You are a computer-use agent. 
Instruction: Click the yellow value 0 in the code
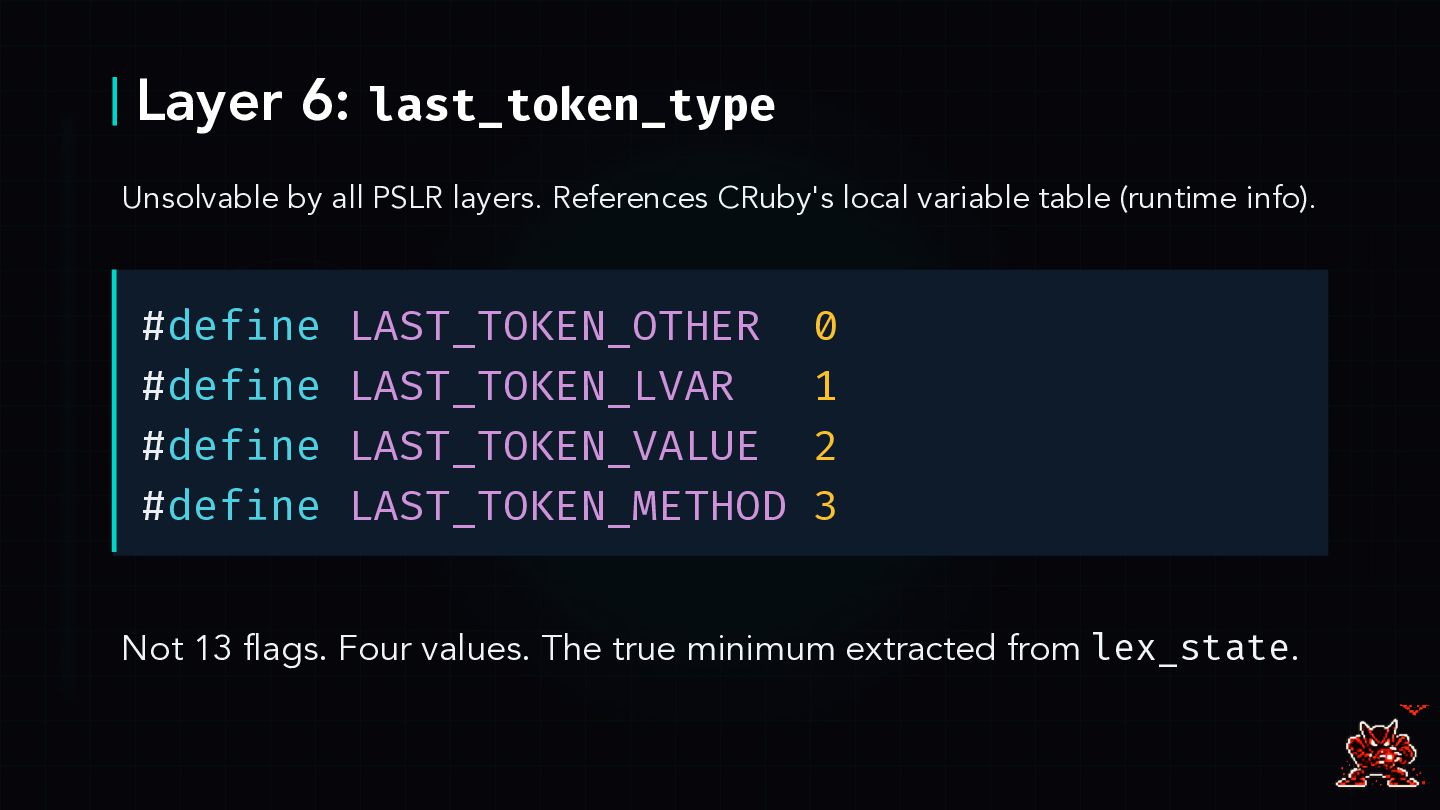click(x=825, y=327)
